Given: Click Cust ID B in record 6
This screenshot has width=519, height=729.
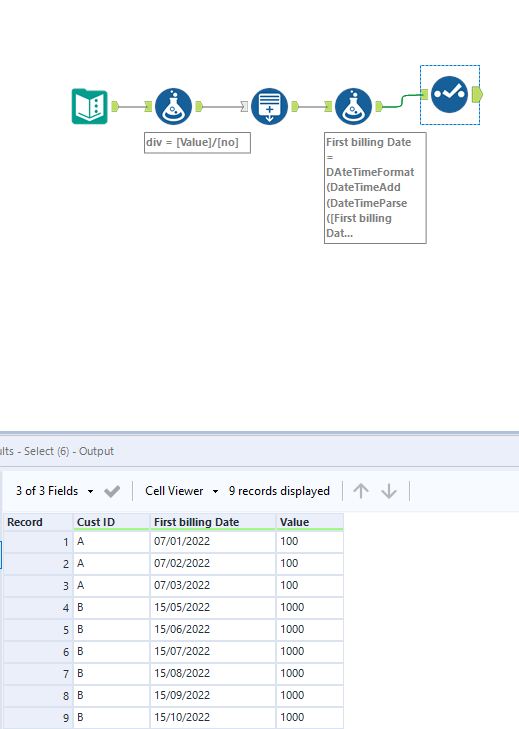Looking at the screenshot, I should pyautogui.click(x=111, y=651).
